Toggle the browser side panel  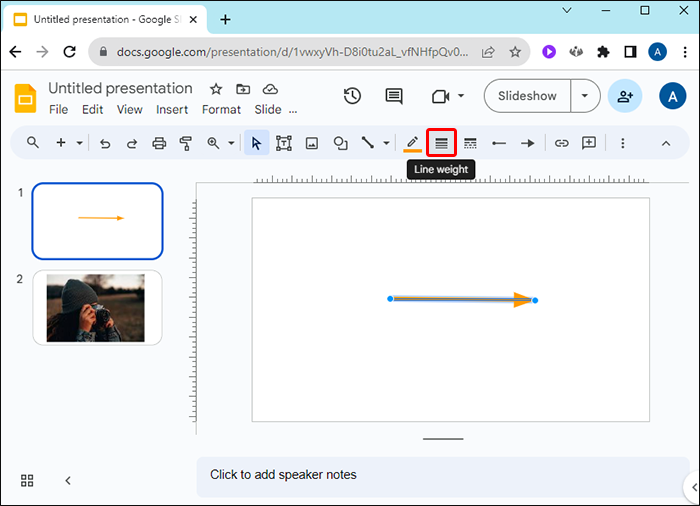pyautogui.click(x=630, y=52)
